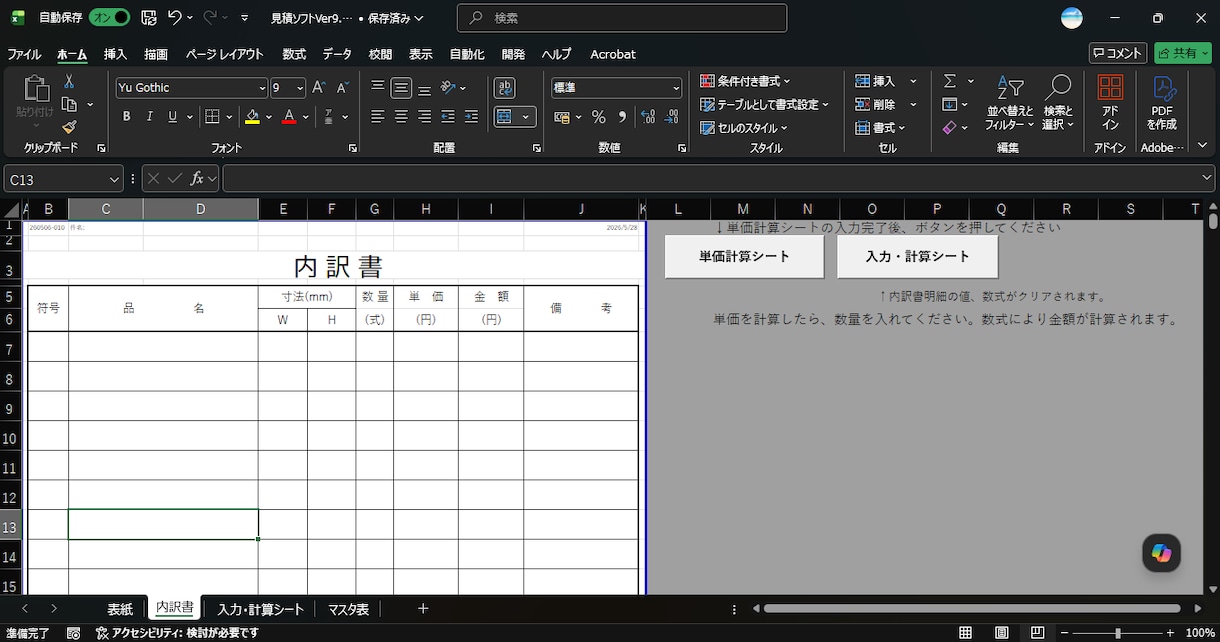This screenshot has height=642, width=1220.
Task: Open the number format 標準 dropdown
Action: 676,88
